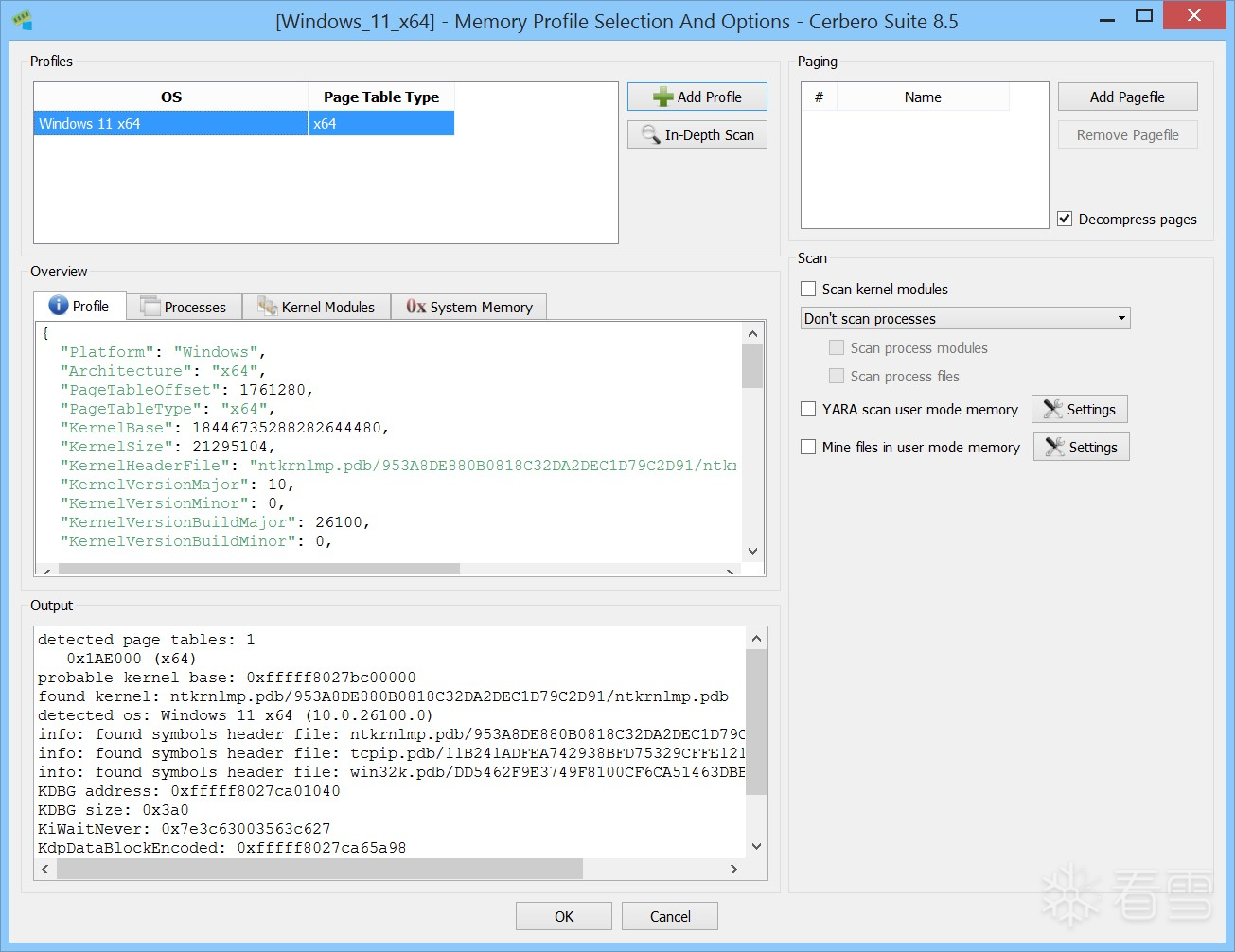
Task: Click the OS column header
Action: [x=171, y=97]
